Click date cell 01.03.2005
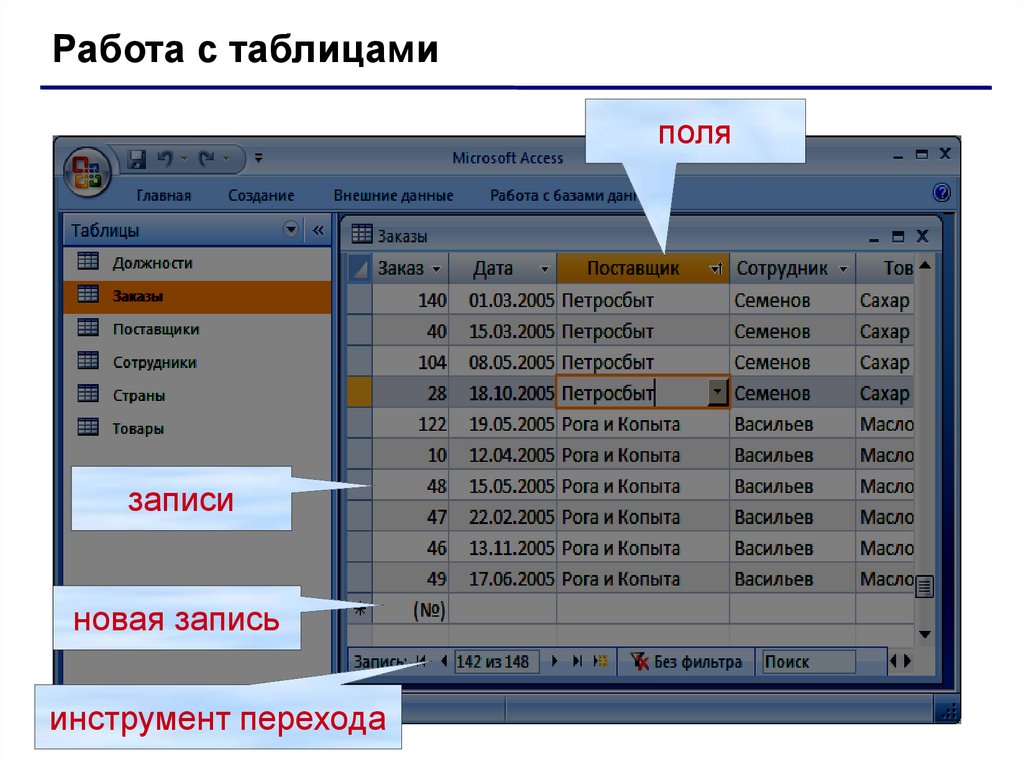 (503, 301)
